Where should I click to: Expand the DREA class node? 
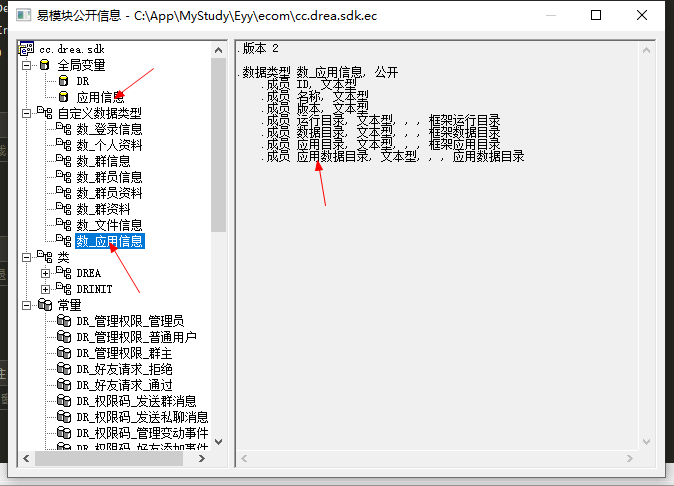point(45,273)
